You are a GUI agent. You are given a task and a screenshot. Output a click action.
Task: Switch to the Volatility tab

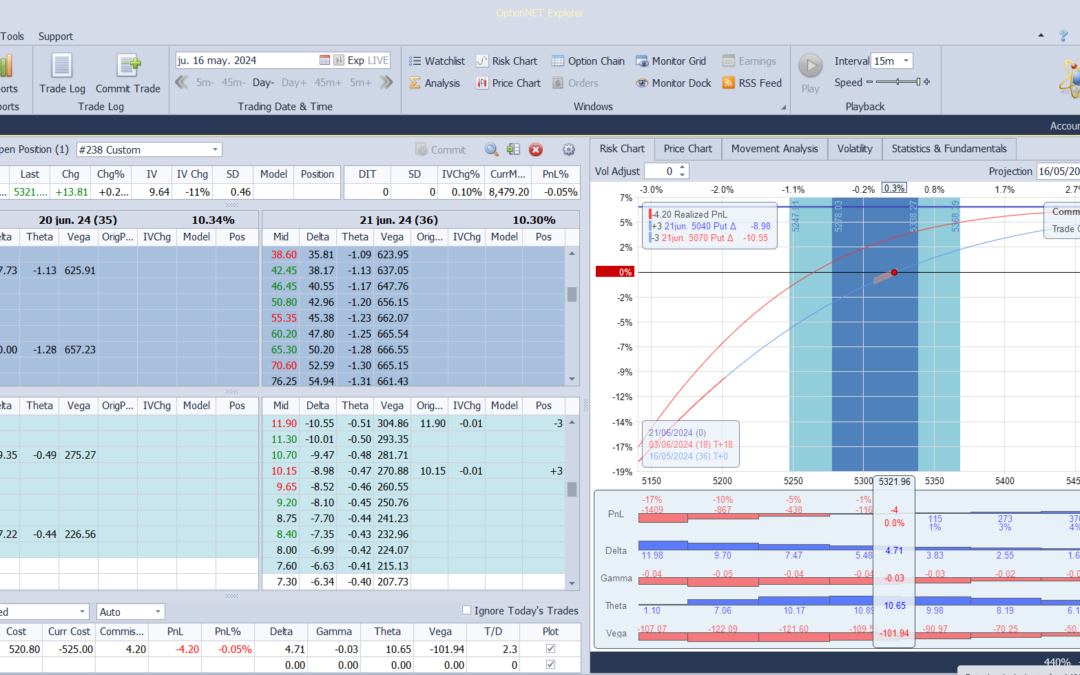point(855,149)
